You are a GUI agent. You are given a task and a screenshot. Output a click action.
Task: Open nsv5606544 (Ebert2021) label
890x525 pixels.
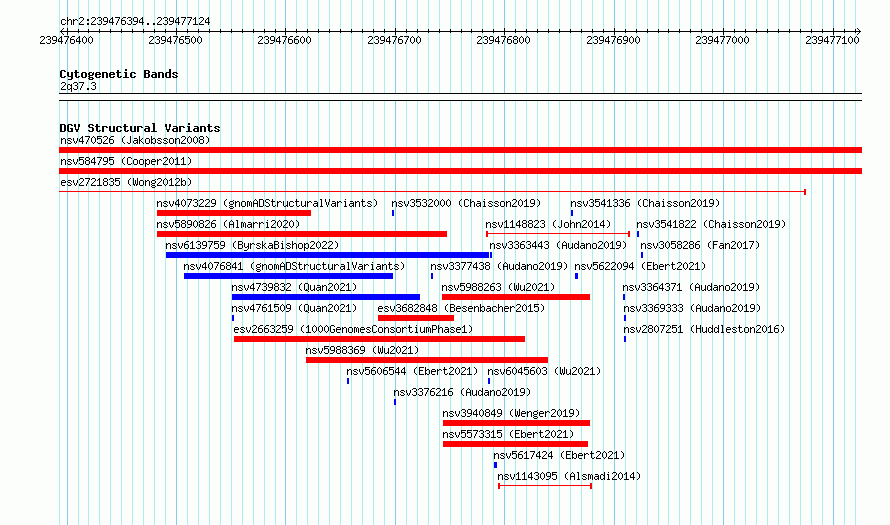[x=412, y=371]
